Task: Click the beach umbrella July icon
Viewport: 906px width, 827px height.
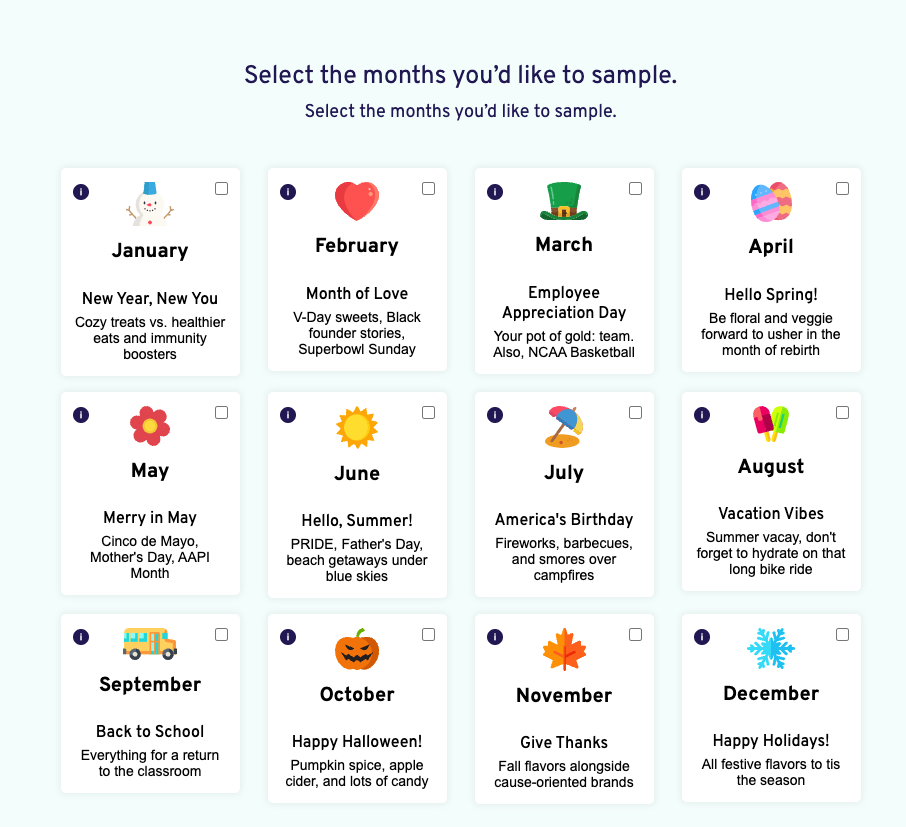Action: 564,427
